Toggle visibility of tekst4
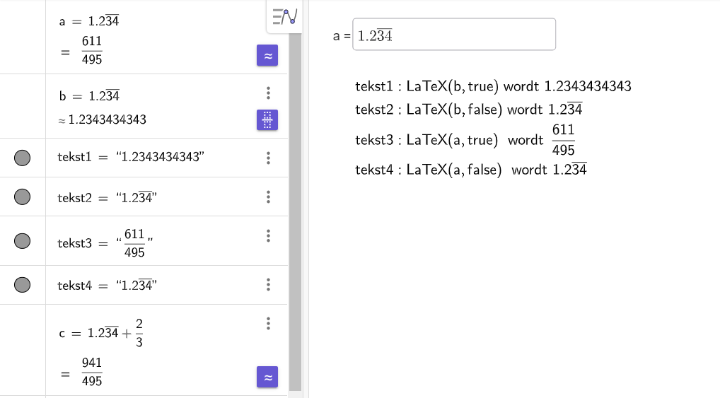 click(x=22, y=285)
